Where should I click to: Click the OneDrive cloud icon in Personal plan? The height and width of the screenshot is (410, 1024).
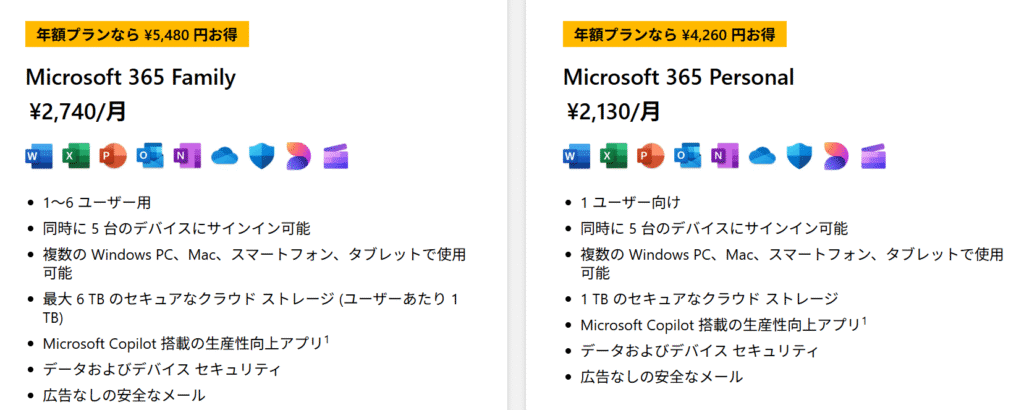762,156
